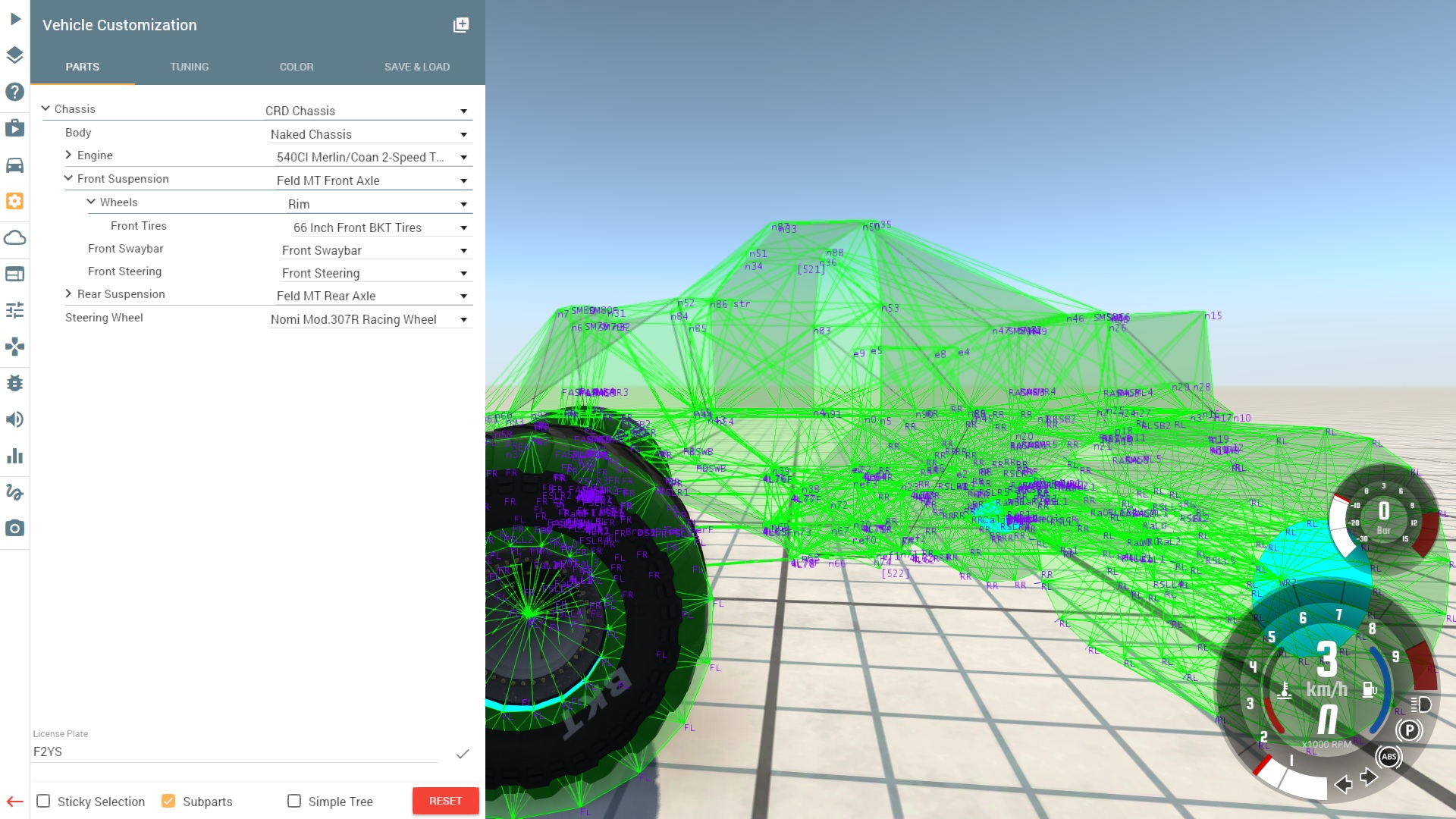1456x819 pixels.
Task: Collapse the Chassis tree node
Action: click(45, 108)
